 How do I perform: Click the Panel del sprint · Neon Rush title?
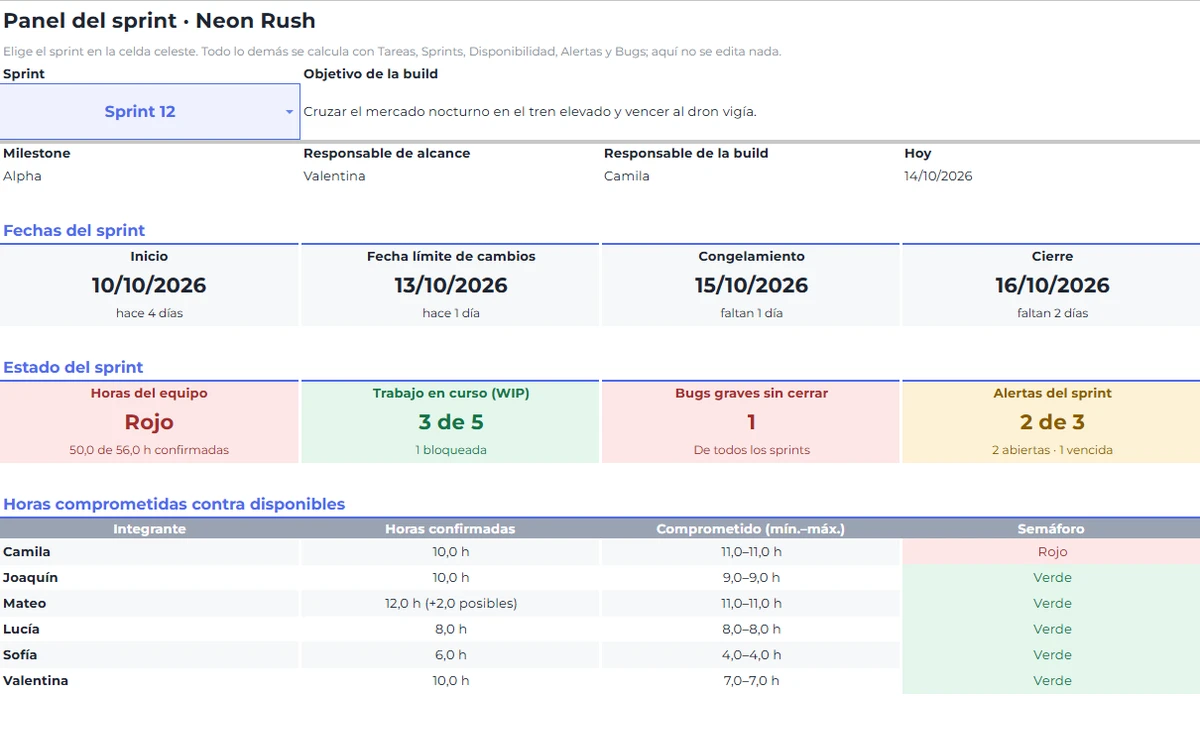coord(159,20)
